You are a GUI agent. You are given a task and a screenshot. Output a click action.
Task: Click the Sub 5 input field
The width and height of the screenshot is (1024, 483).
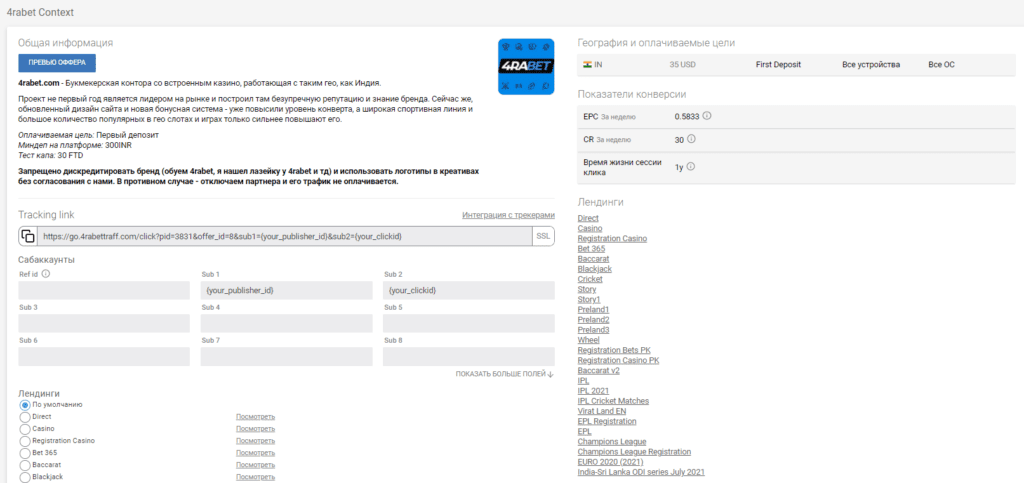469,323
